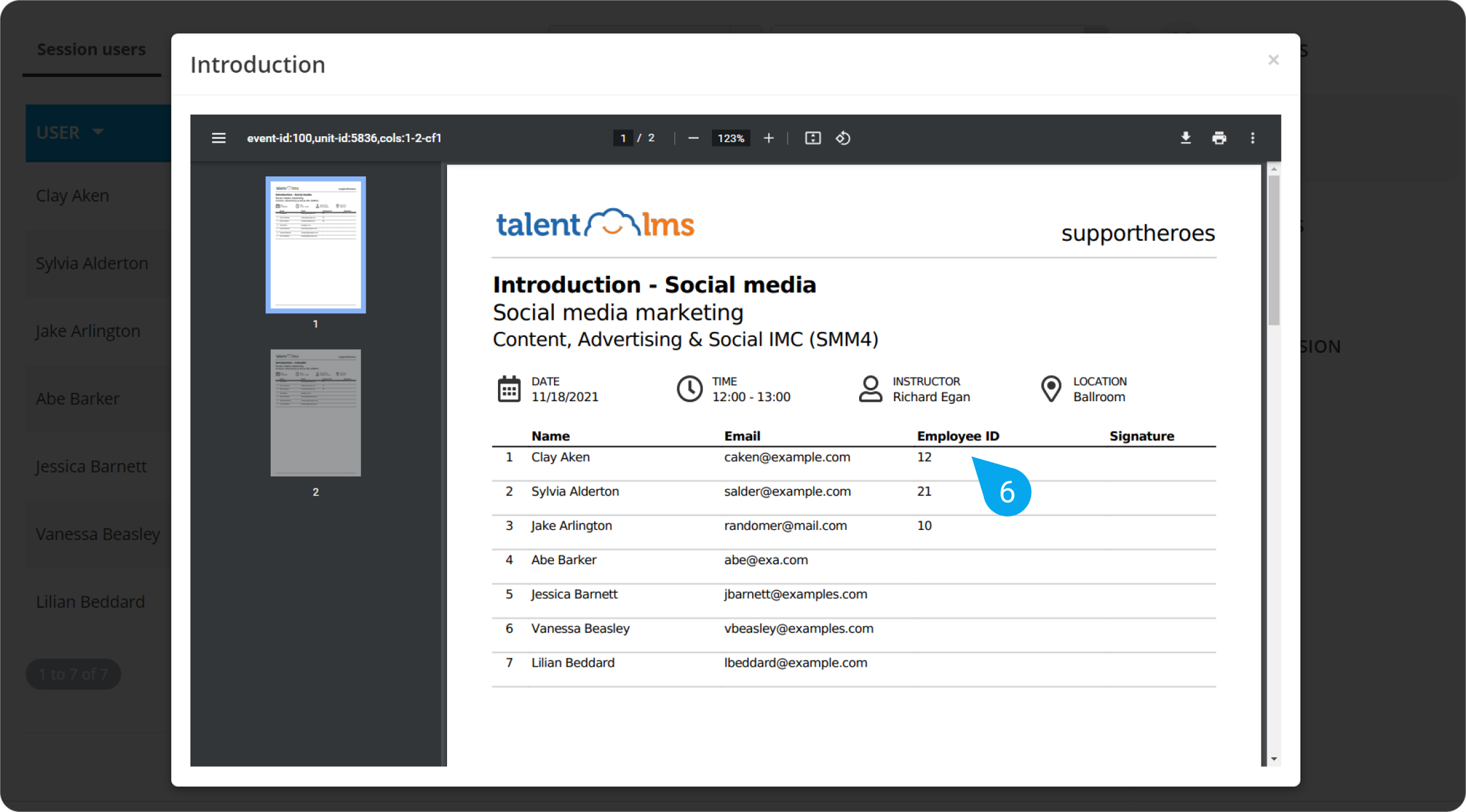Click the 'Introduction - Social media' heading

tap(655, 285)
